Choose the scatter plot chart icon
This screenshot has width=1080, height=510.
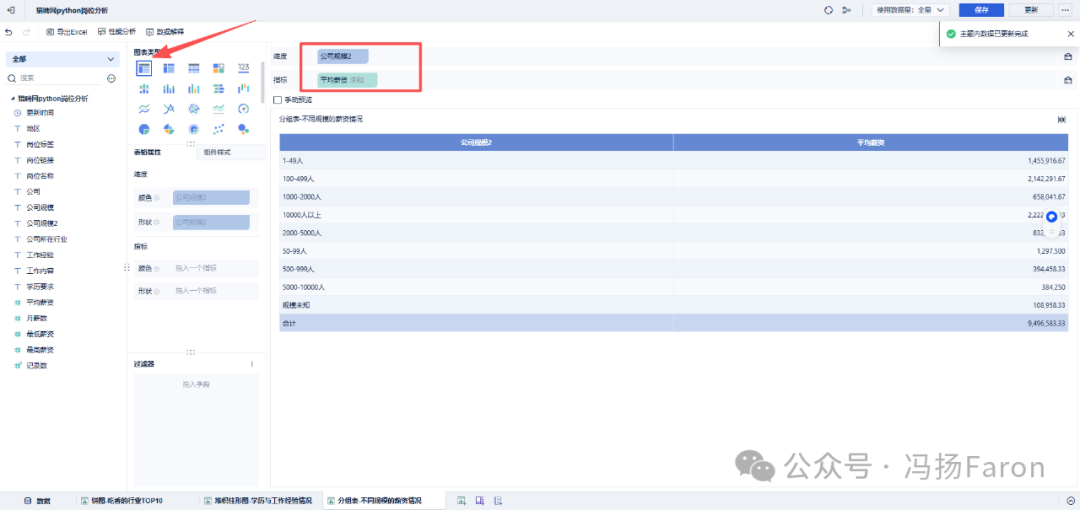pos(218,129)
